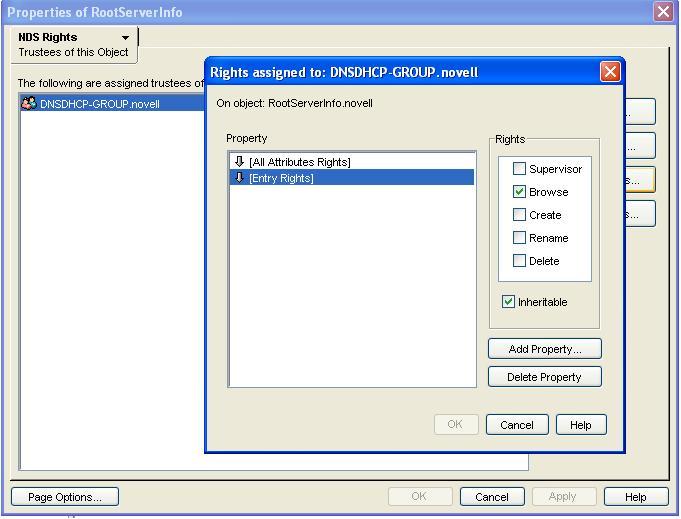Enable the Create right checkbox
Image resolution: width=681 pixels, height=519 pixels.
tap(519, 215)
